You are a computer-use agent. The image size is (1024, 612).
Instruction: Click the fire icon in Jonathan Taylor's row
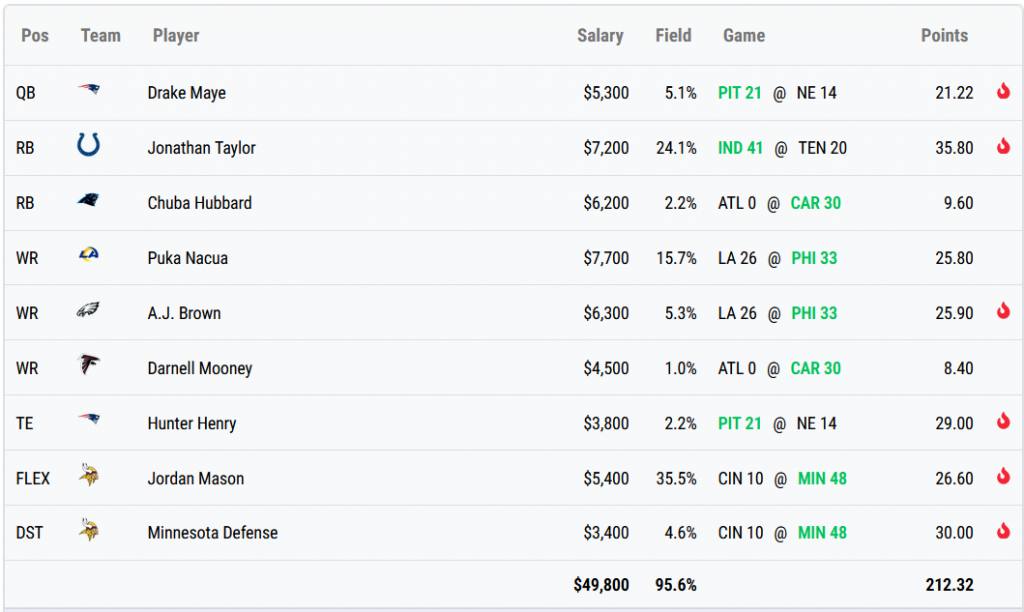point(1003,147)
